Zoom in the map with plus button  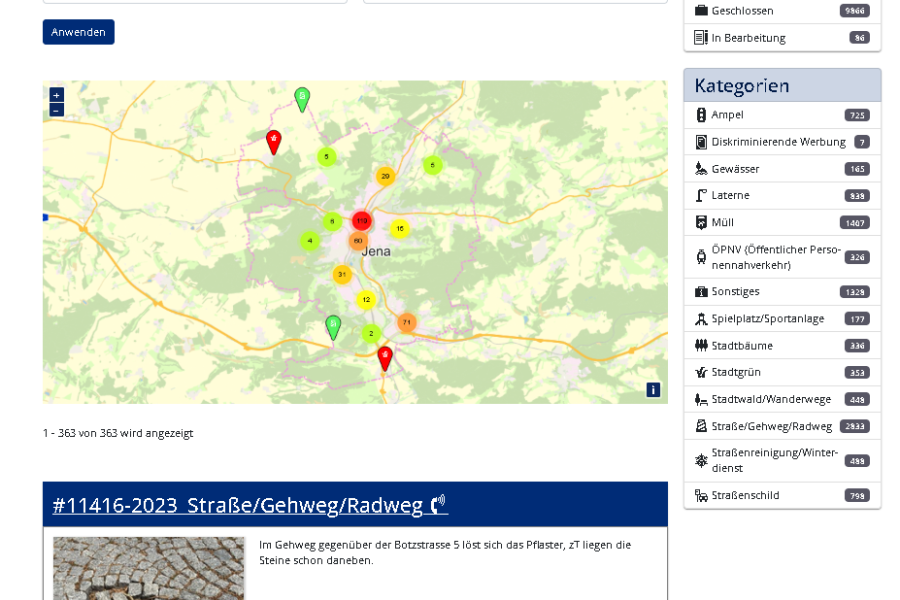56,95
